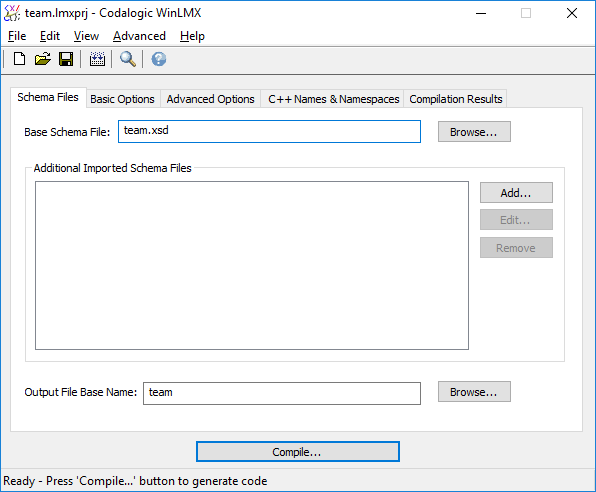Viewport: 596px width, 492px height.
Task: Open the File menu
Action: click(x=17, y=36)
